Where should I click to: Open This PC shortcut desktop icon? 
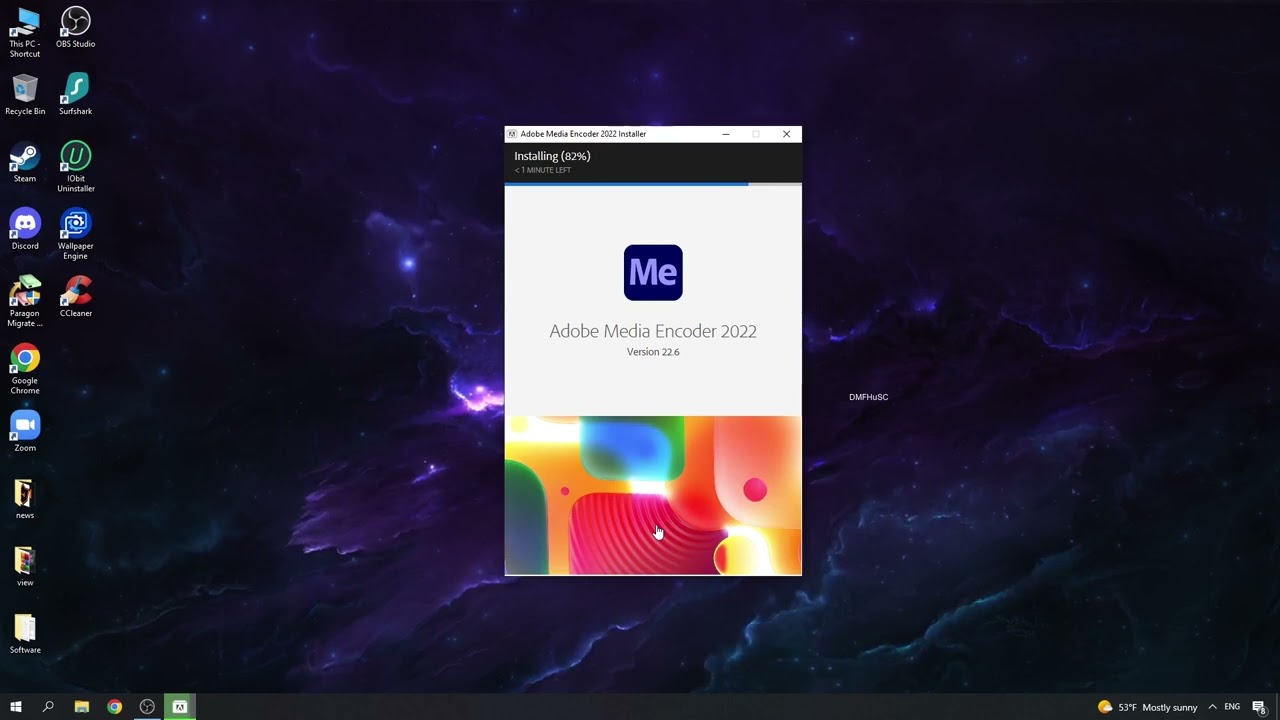tap(25, 32)
